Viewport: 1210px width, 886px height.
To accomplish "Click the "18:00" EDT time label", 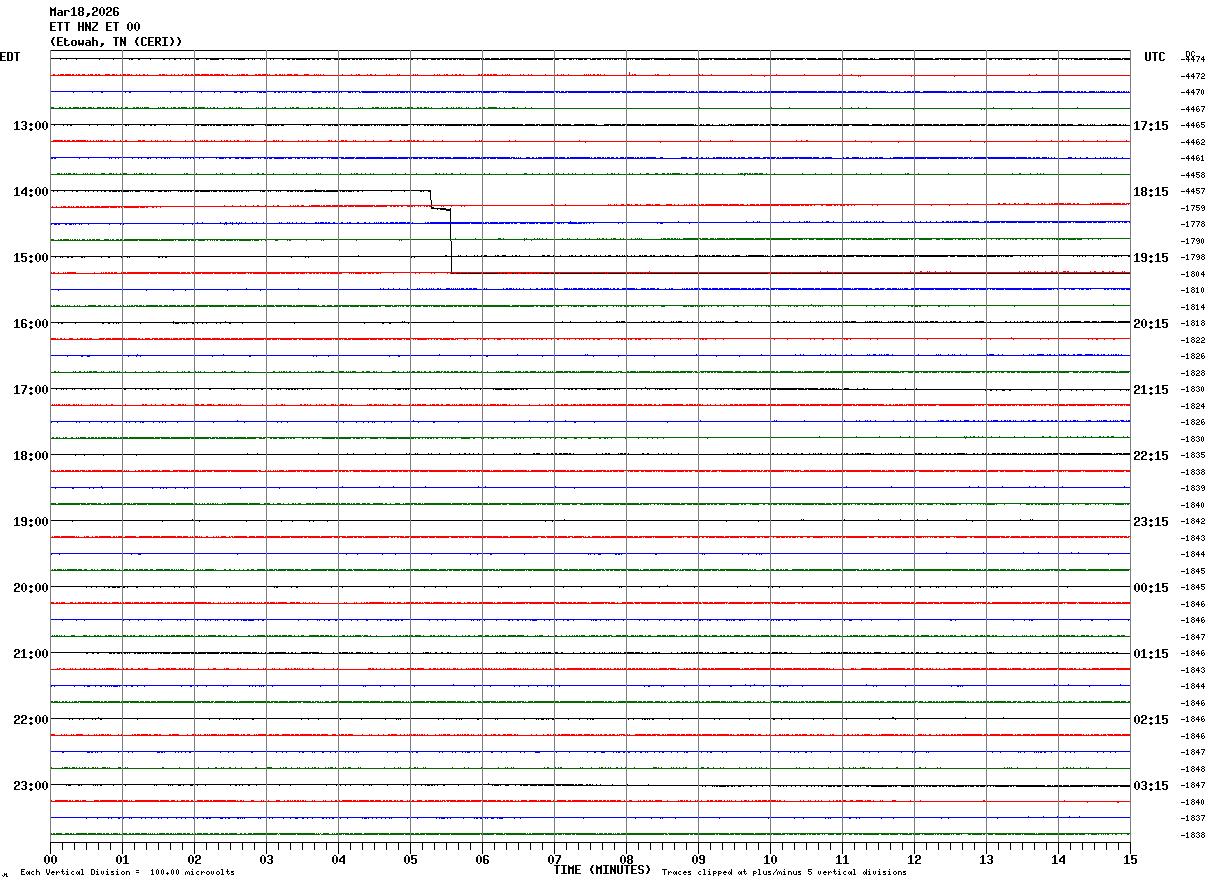I will 31,456.
